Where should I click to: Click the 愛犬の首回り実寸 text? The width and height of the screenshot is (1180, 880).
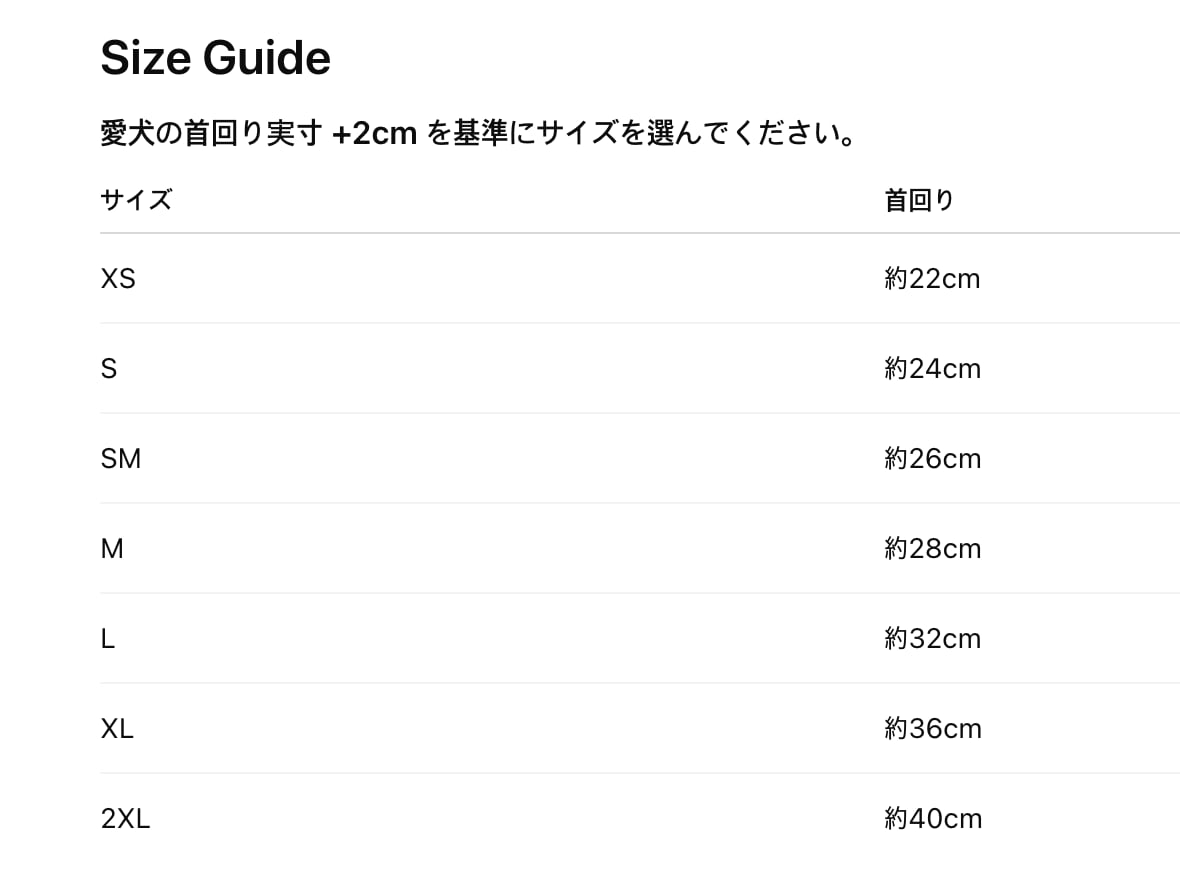[210, 134]
